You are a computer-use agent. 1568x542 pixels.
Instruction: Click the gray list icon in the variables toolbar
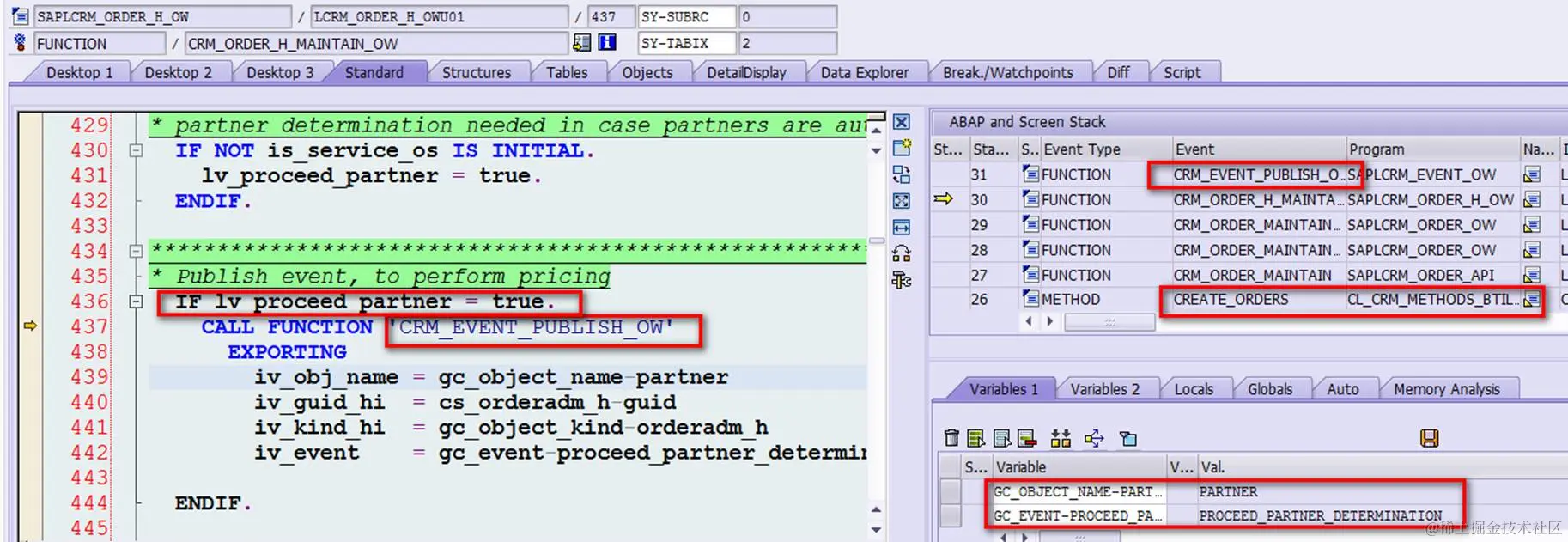[1002, 438]
